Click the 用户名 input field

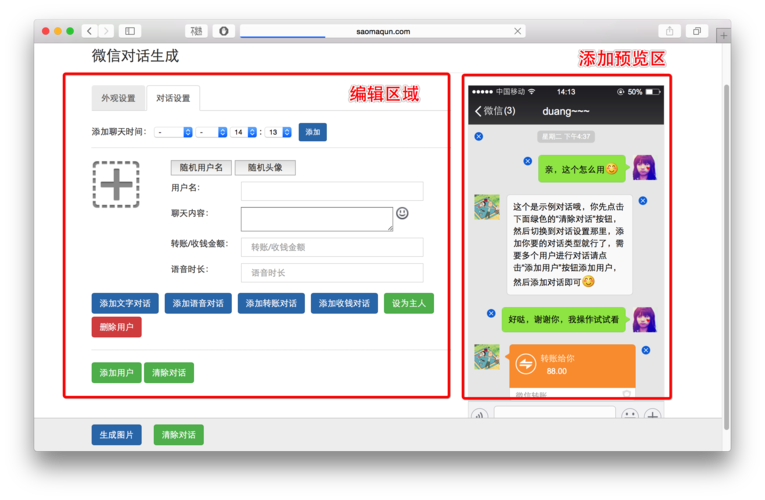[x=331, y=190]
